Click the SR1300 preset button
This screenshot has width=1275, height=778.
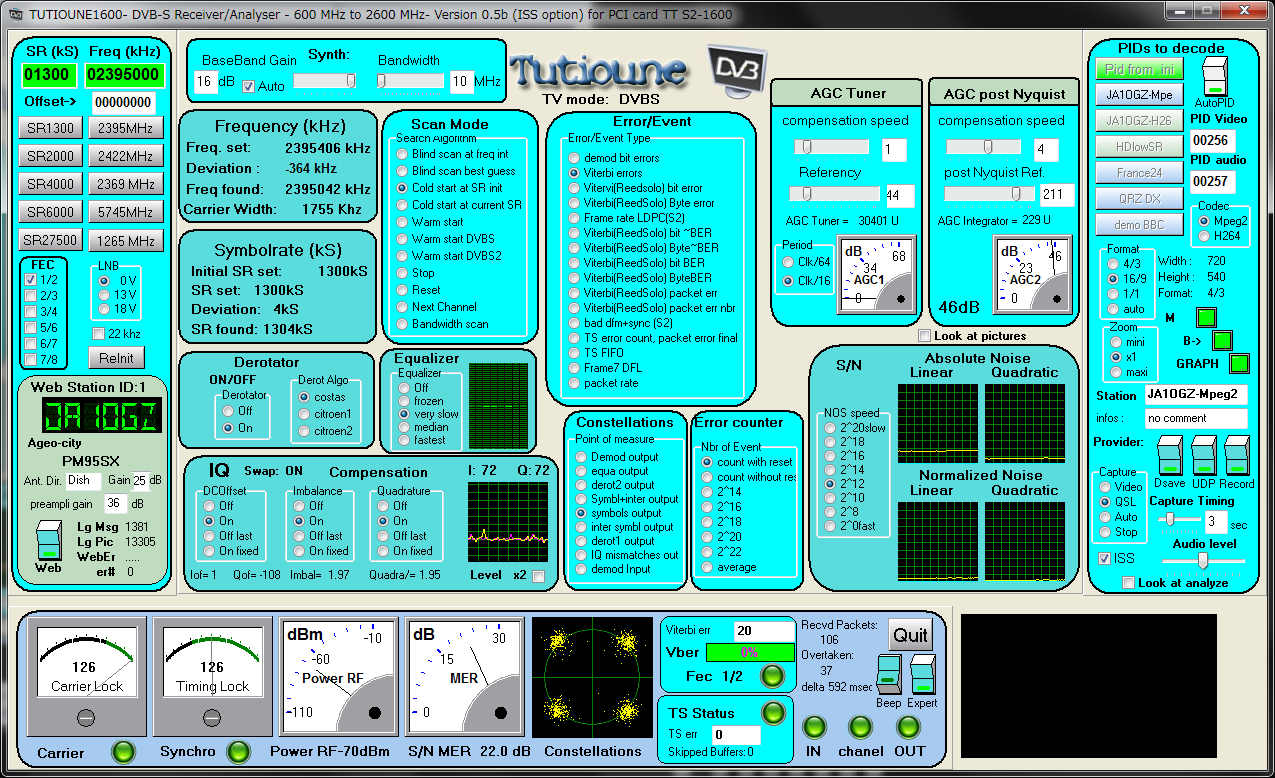50,128
